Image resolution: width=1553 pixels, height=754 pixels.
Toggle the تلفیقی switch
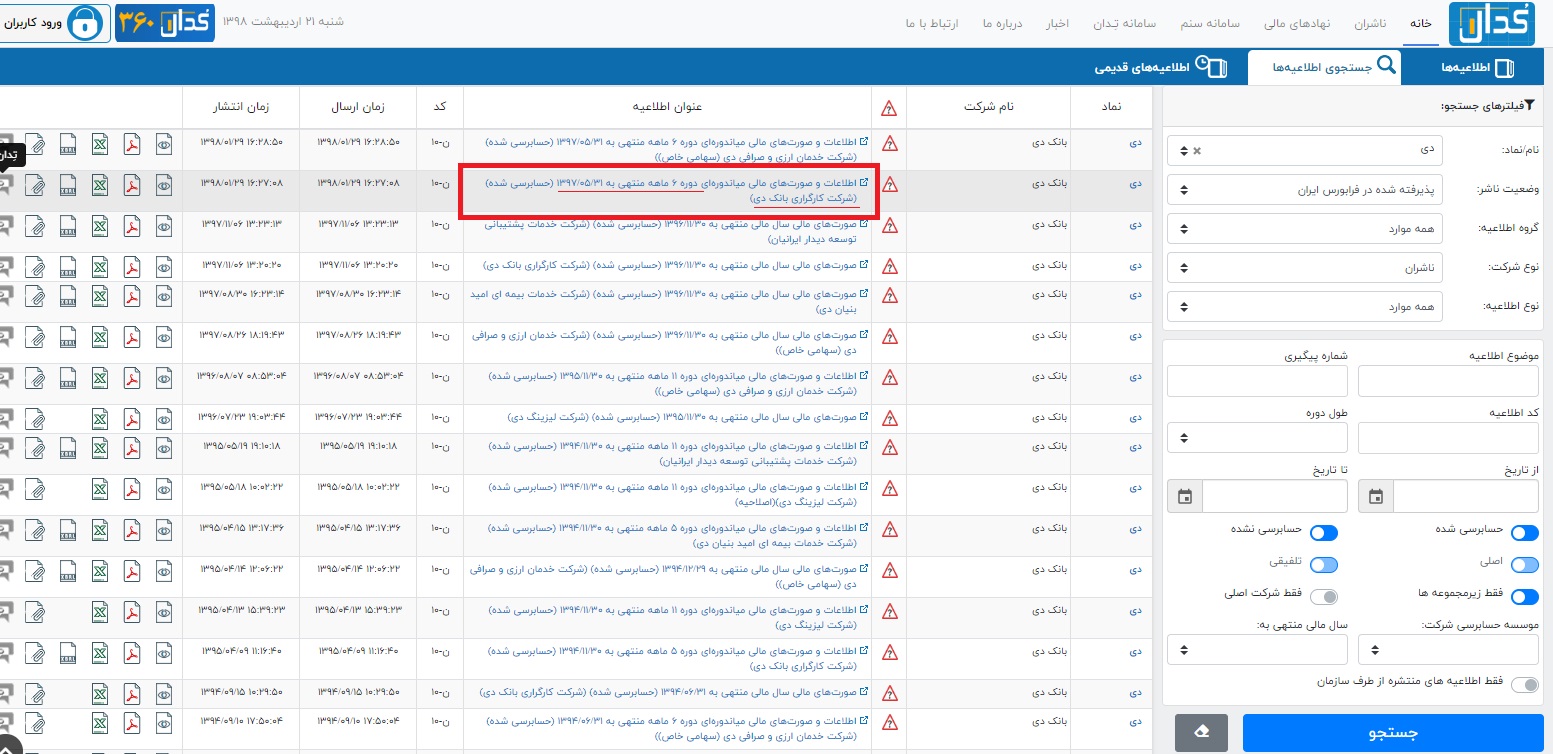[1323, 565]
